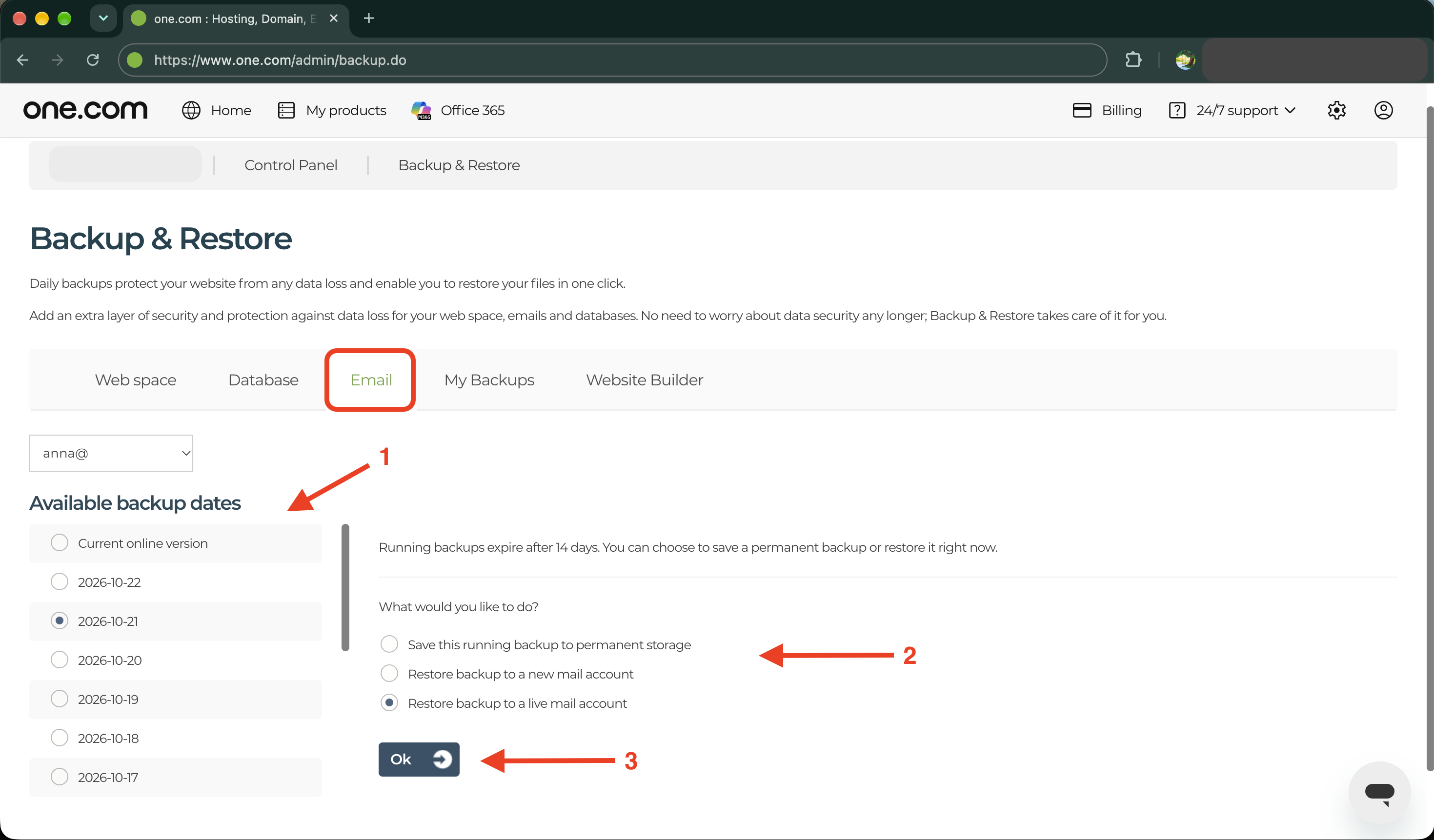Click the Control Panel breadcrumb
This screenshot has height=840, width=1434.
coord(291,165)
